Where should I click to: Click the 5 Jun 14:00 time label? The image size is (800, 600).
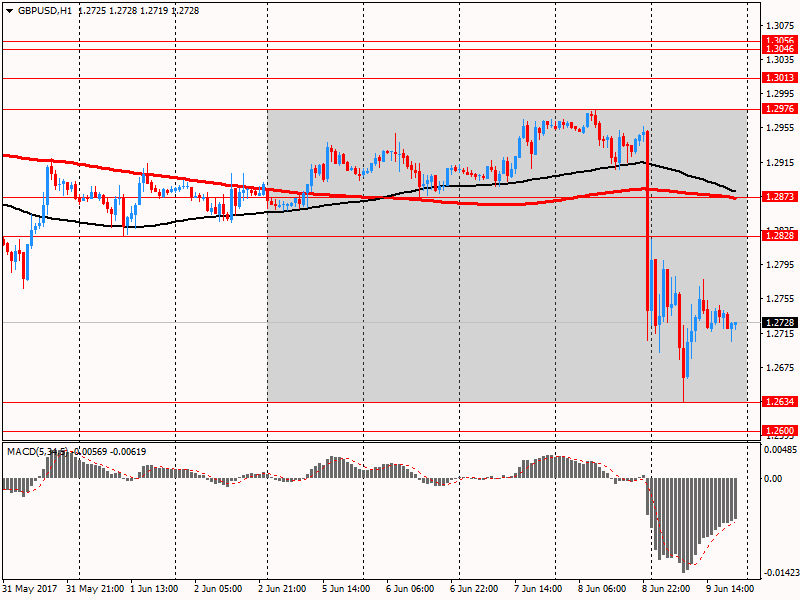(x=346, y=589)
